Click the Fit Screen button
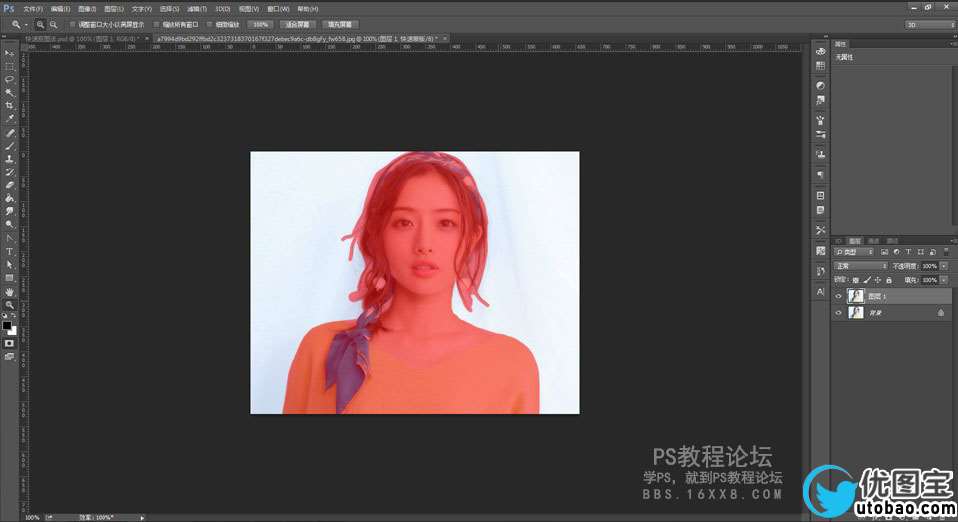 click(x=298, y=24)
